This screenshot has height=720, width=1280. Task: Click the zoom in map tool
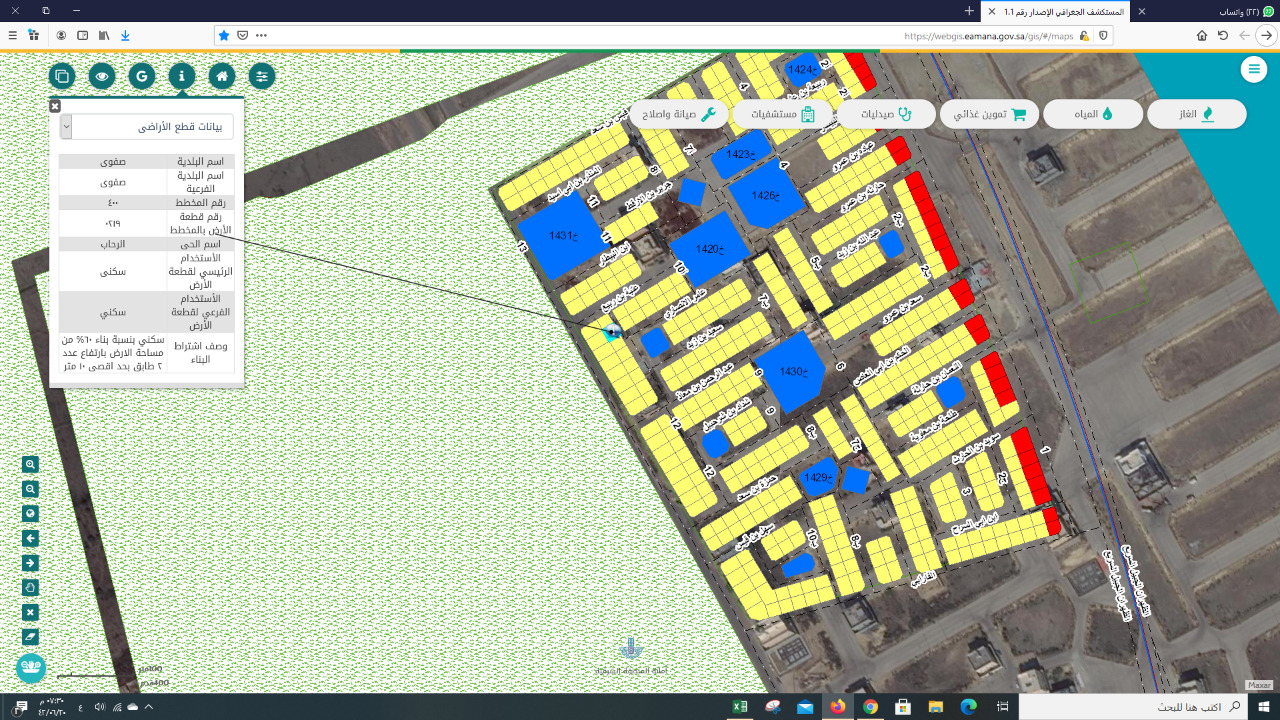pos(31,465)
